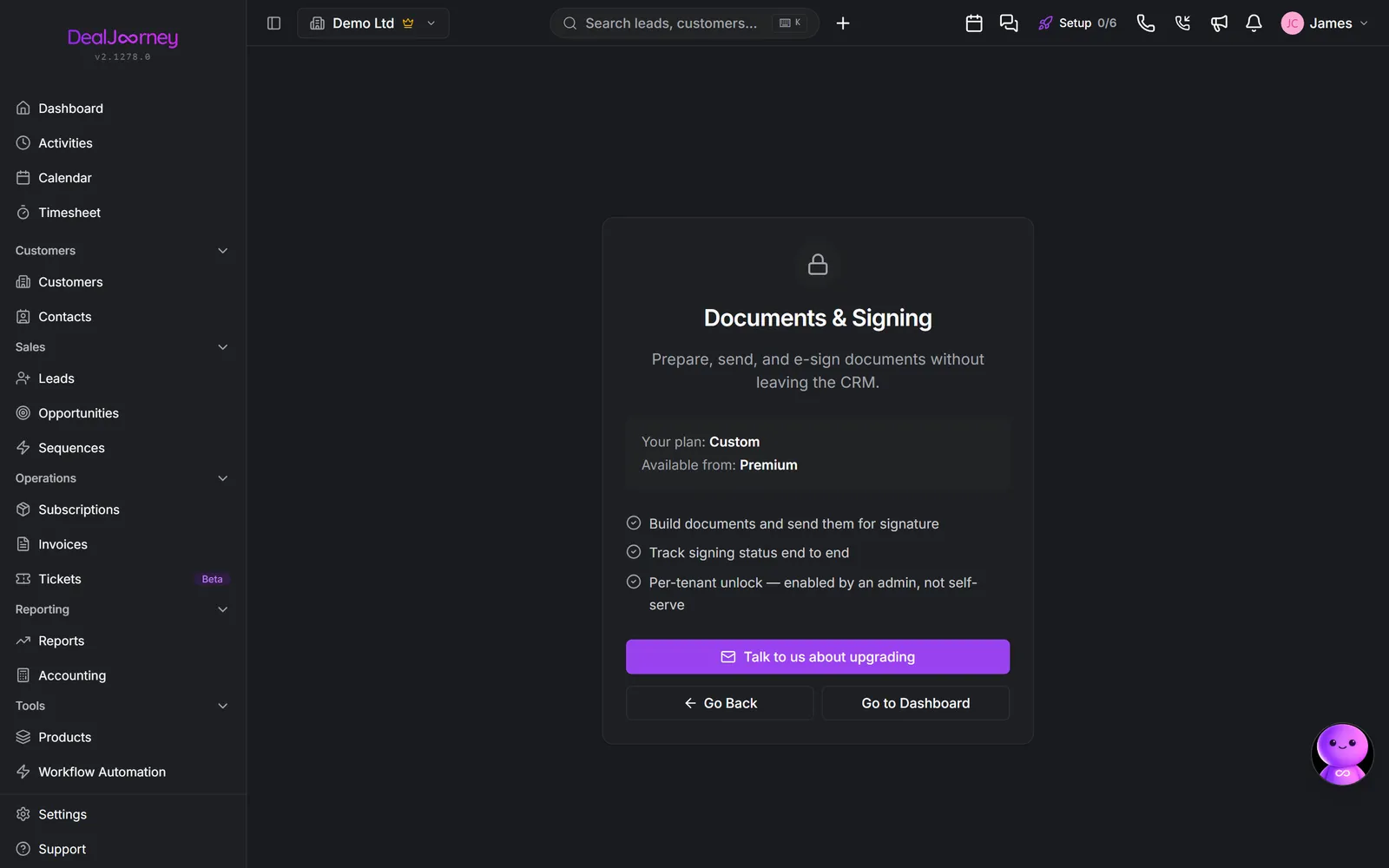Collapse the Customers sidebar section
The height and width of the screenshot is (868, 1389).
coord(222,251)
